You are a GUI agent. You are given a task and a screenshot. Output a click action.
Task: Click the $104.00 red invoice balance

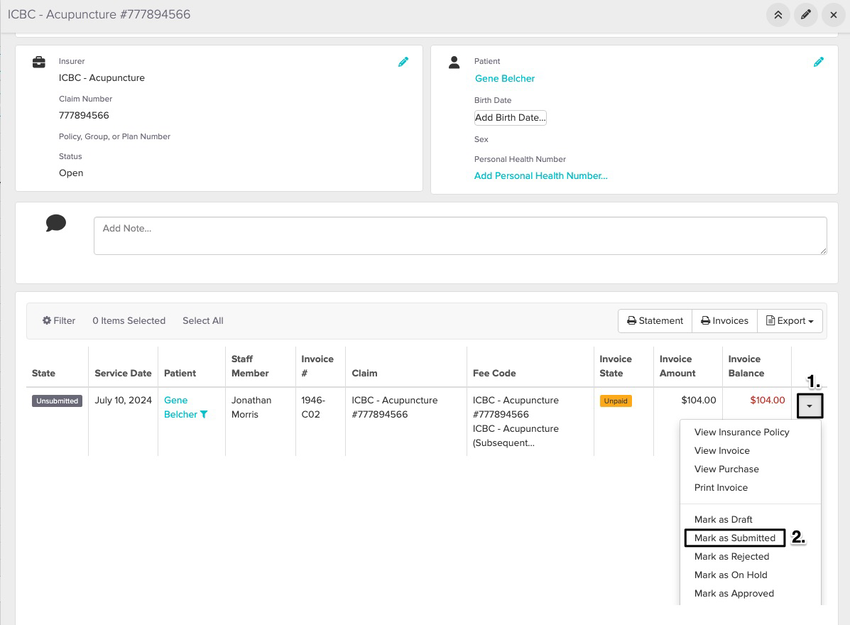(767, 400)
